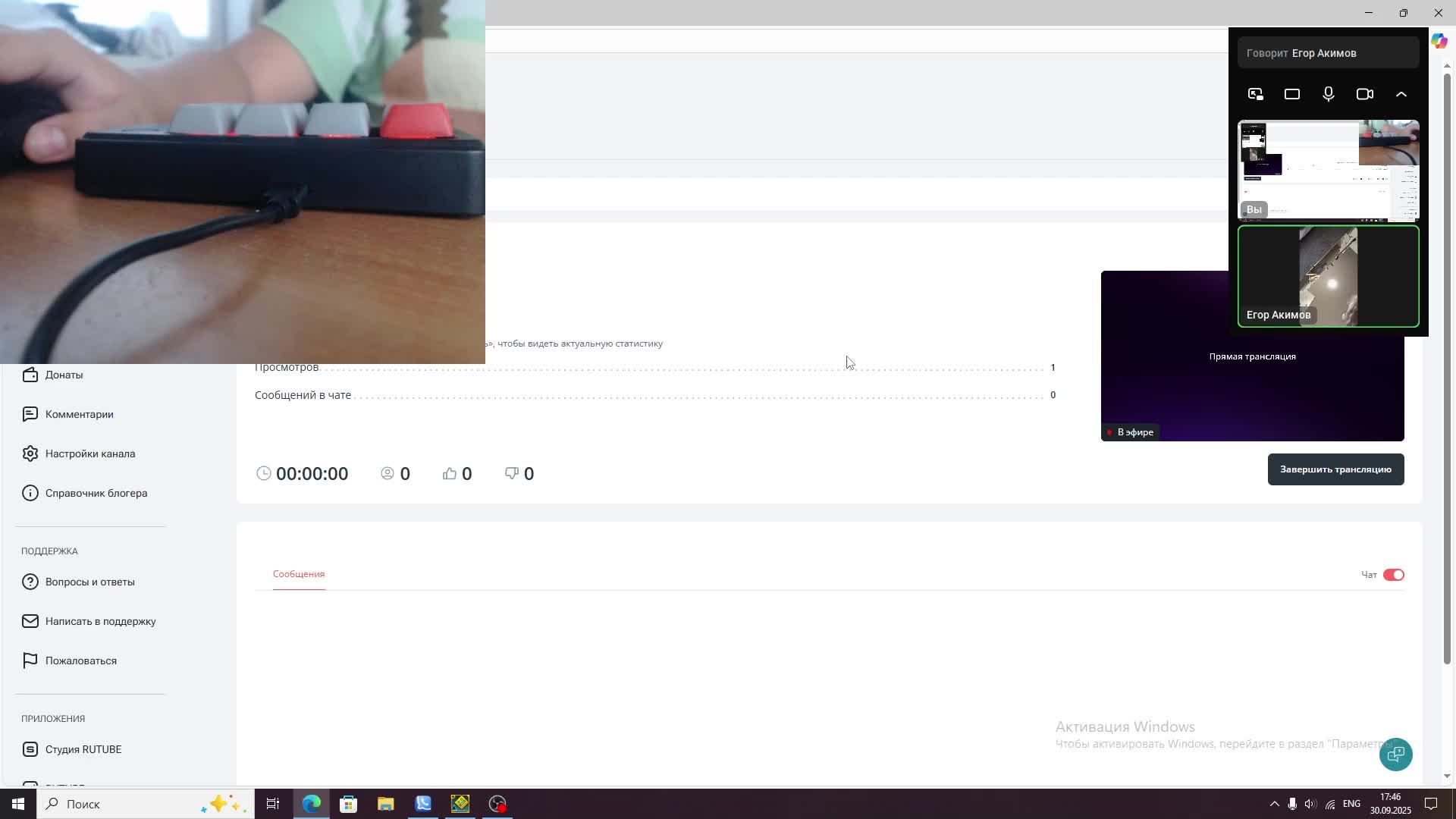The image size is (1456, 819).
Task: Toggle the Чат switch off
Action: pos(1393,575)
